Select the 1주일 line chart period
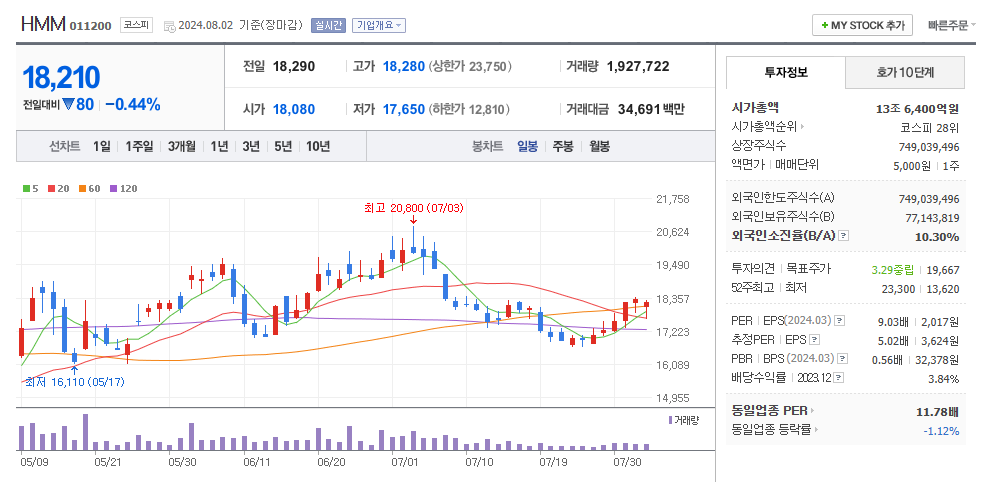This screenshot has height=482, width=987. point(139,147)
